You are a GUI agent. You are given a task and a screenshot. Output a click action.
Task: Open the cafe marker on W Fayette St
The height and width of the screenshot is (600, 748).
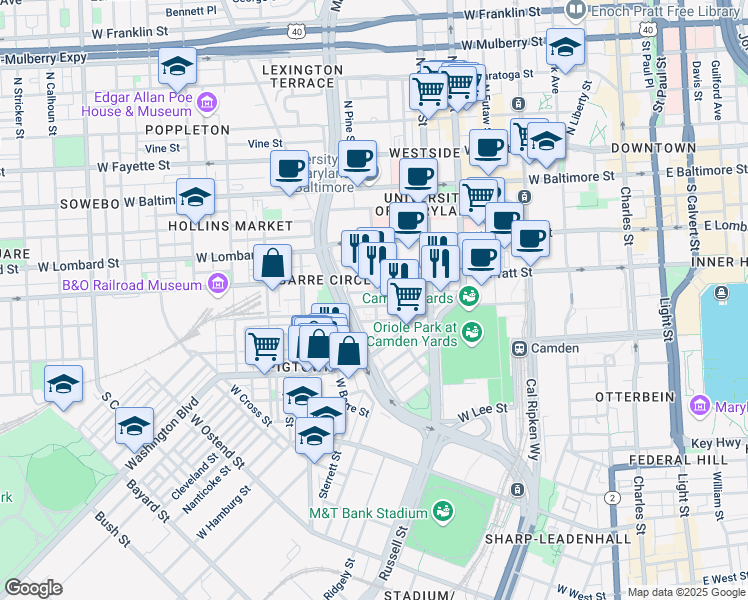coord(289,173)
